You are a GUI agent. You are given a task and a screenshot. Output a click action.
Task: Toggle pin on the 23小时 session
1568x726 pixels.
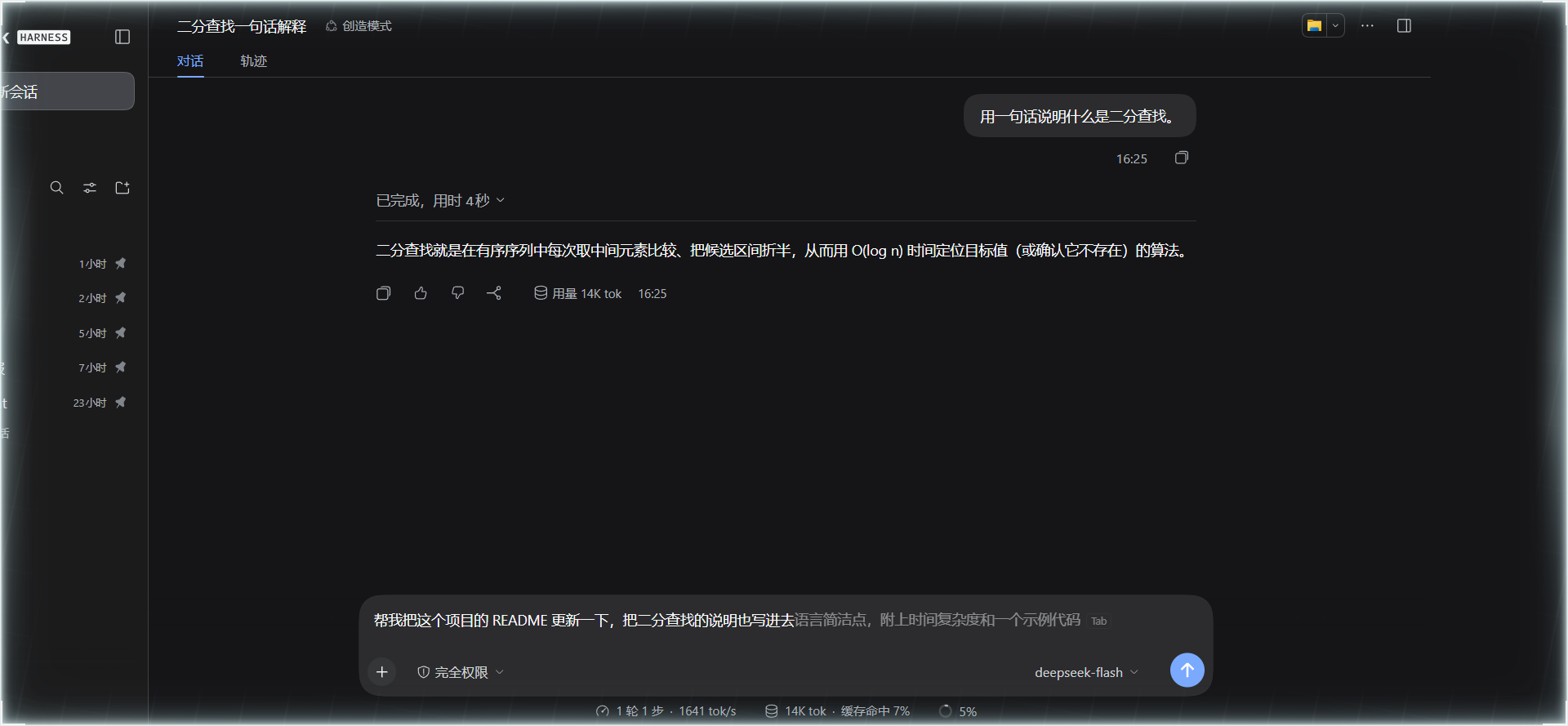coord(121,403)
